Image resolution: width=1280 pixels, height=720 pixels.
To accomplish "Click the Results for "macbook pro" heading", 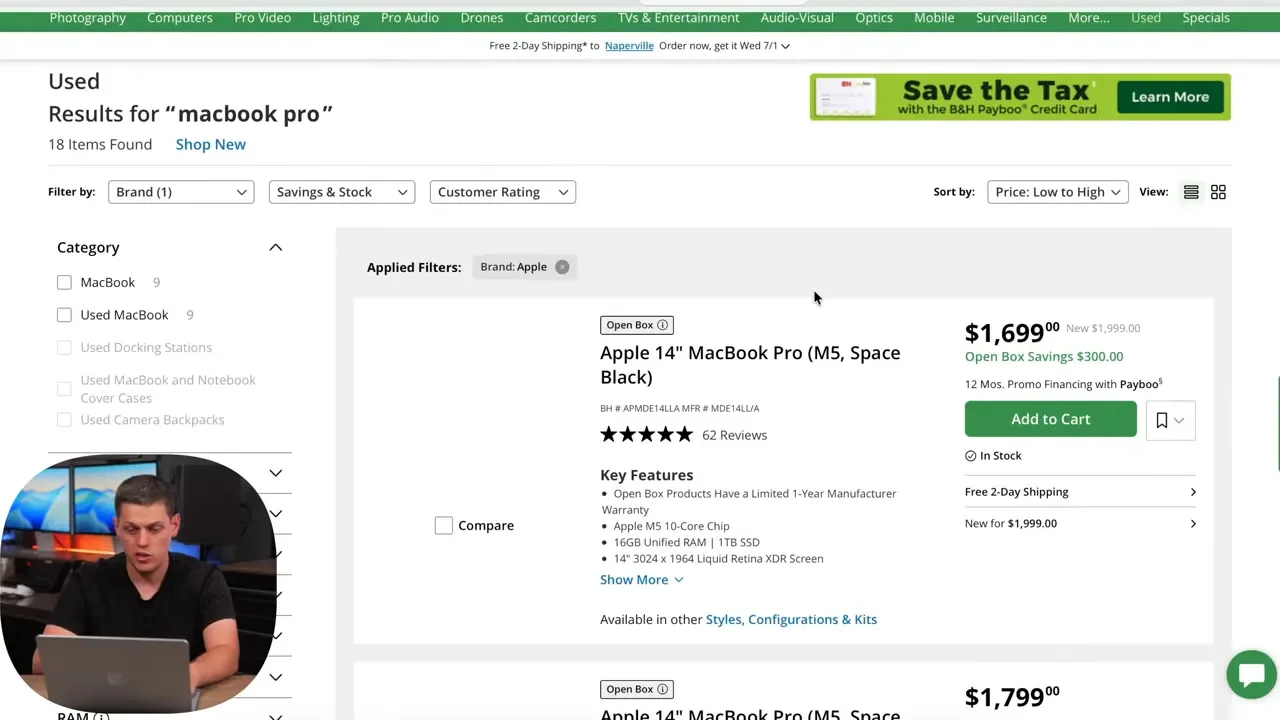I will coord(190,114).
